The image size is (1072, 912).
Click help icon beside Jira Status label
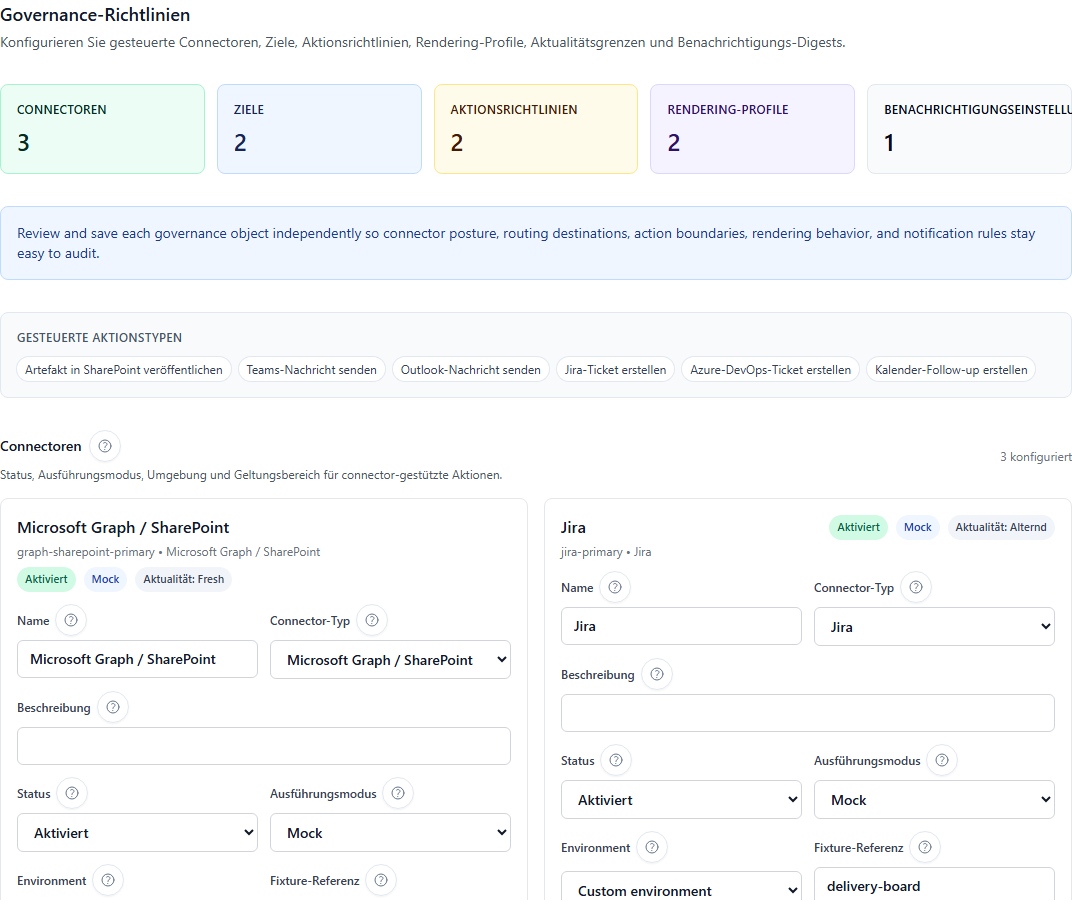(x=616, y=761)
